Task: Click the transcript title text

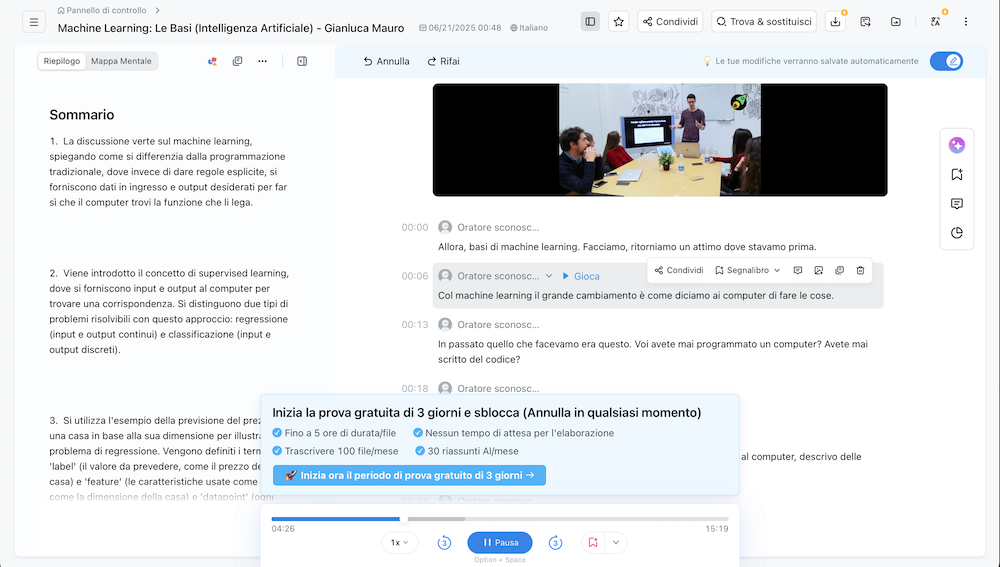Action: coord(231,28)
